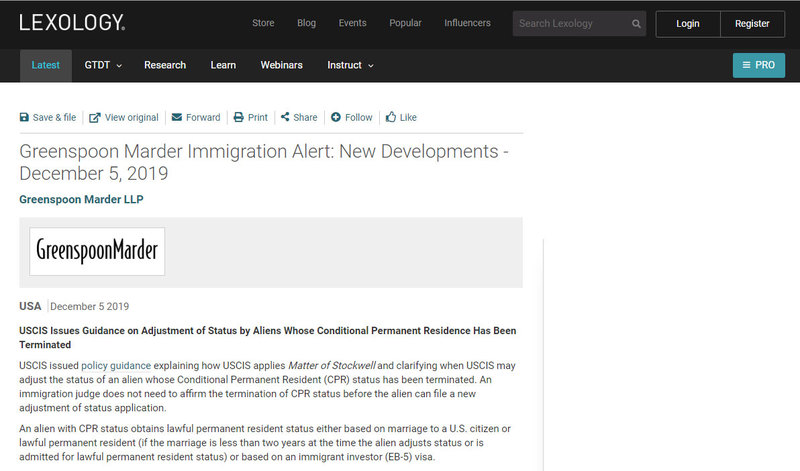This screenshot has width=800, height=471.
Task: Click the PRO button label
Action: [765, 65]
